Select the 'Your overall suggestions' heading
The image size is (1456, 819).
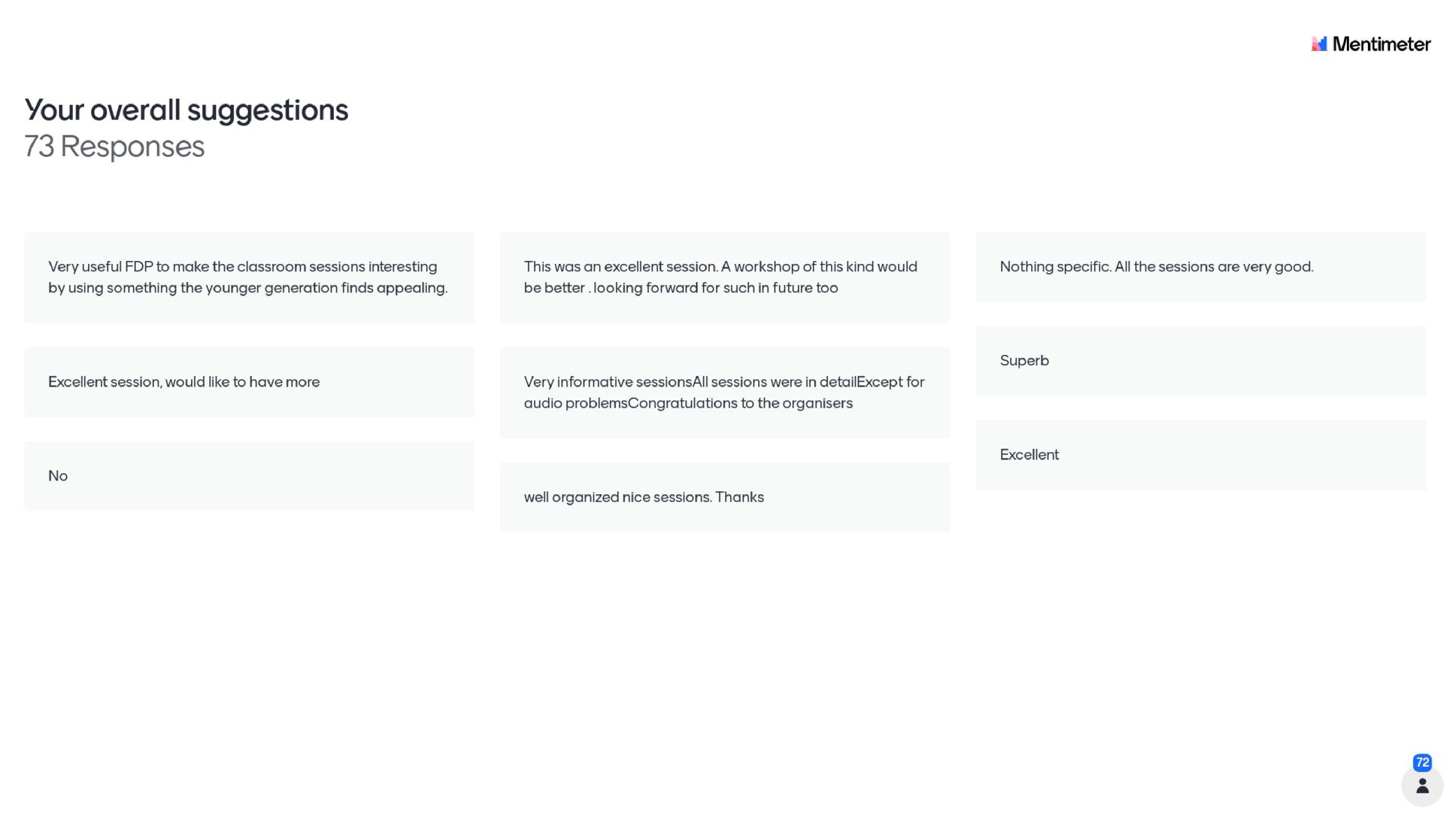tap(186, 110)
